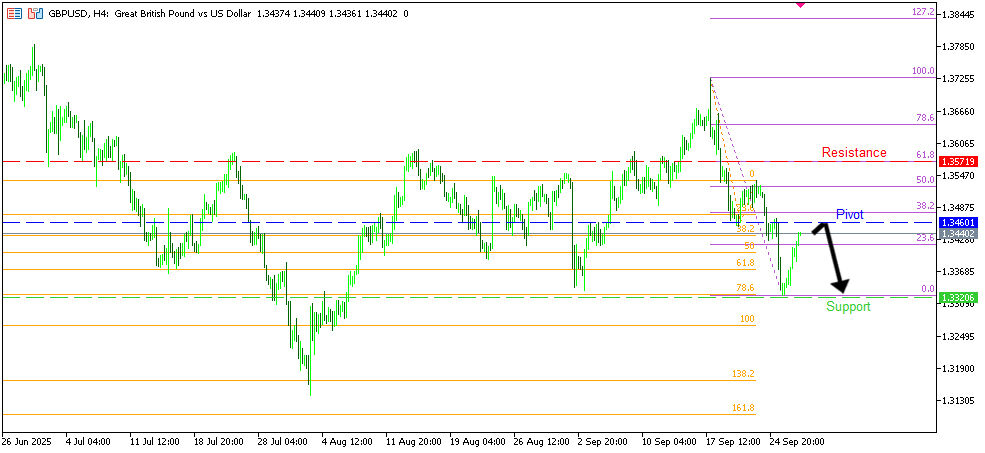Viewport: 985px width, 453px height.
Task: Click the 17 Sep 12:00 time axis label
Action: (x=730, y=440)
